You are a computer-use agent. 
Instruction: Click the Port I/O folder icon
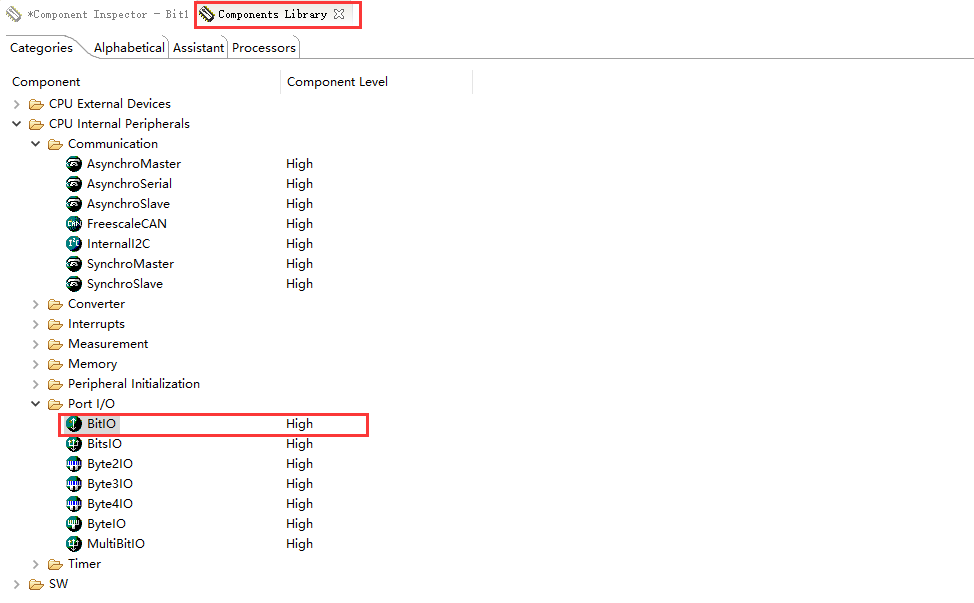pos(55,404)
